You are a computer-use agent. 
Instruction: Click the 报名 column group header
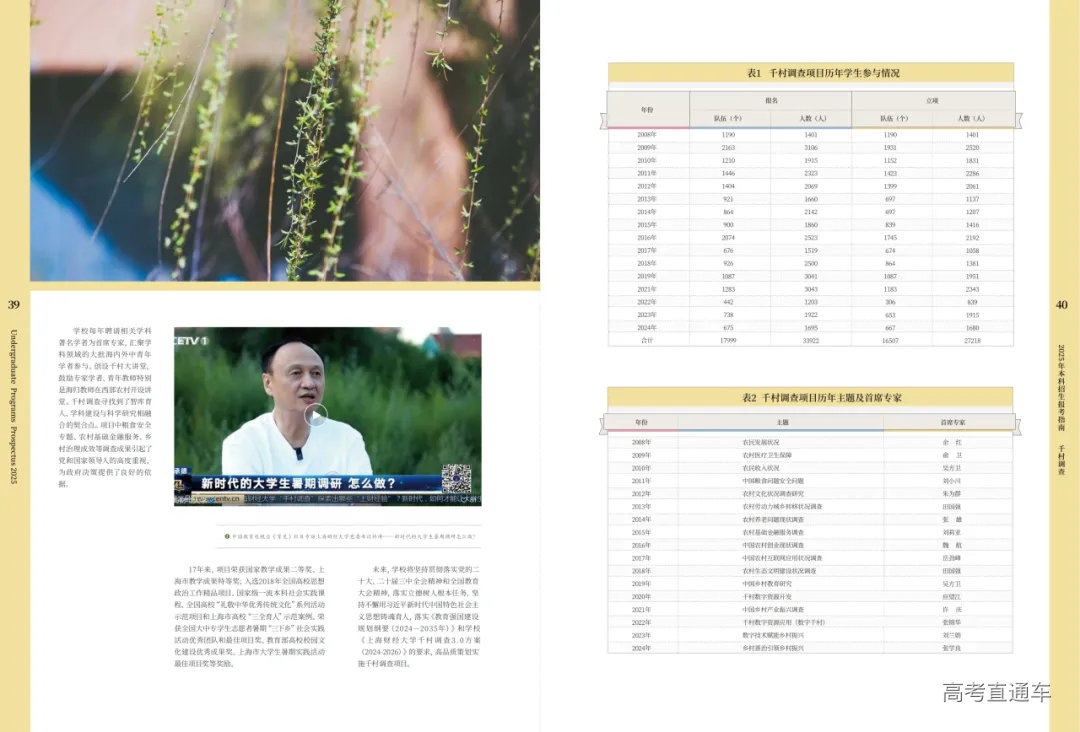(771, 100)
